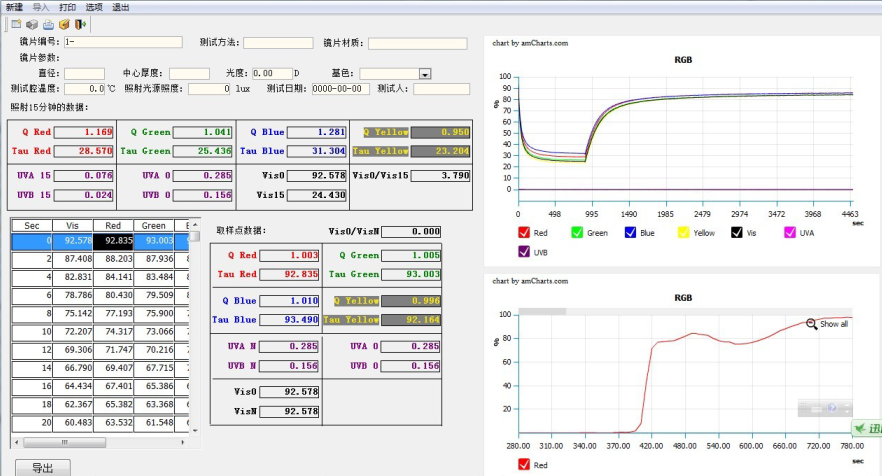Open the amCharts.com link above top chart
This screenshot has width=882, height=476.
click(530, 43)
